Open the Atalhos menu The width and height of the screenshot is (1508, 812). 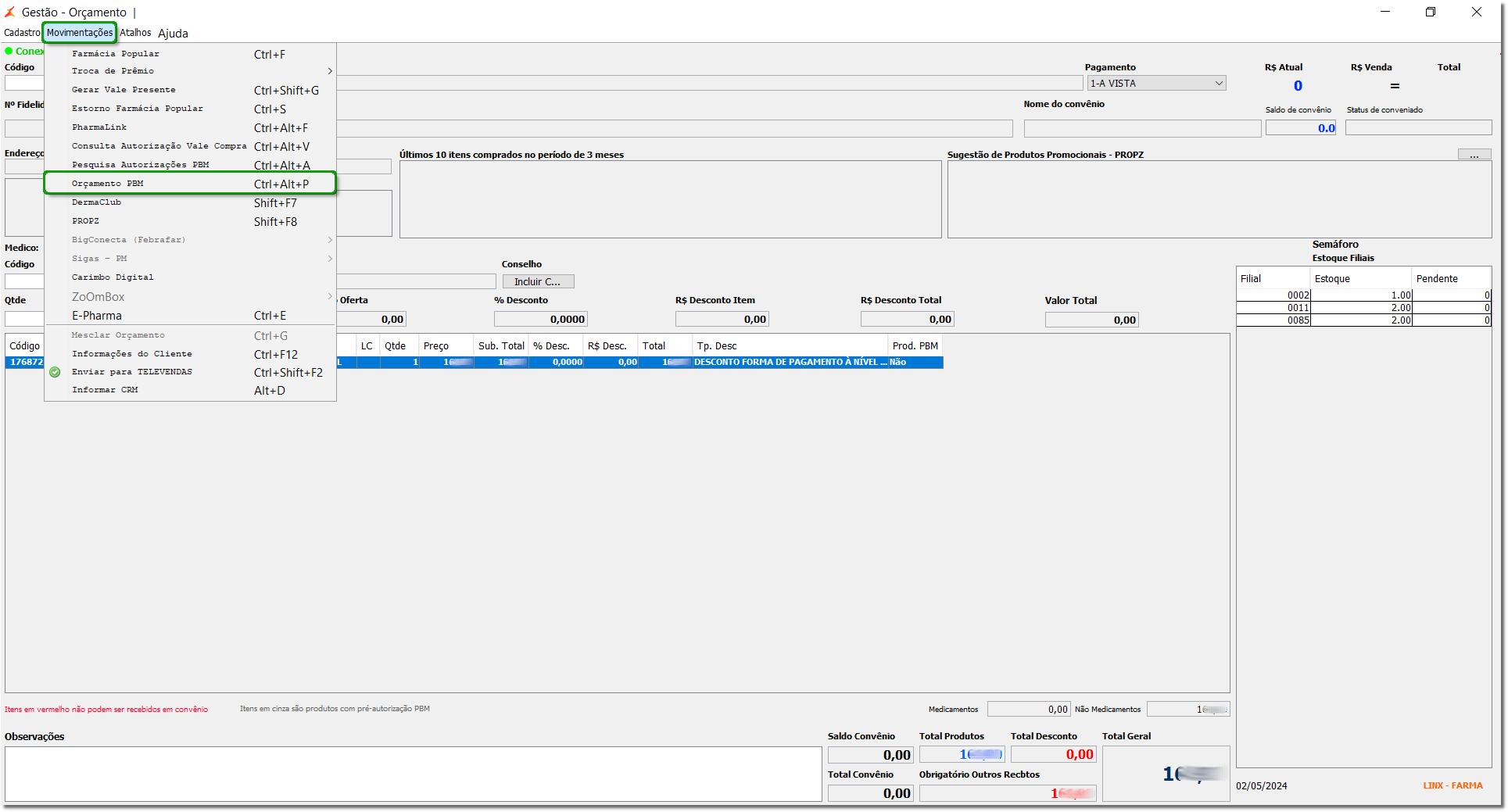135,33
